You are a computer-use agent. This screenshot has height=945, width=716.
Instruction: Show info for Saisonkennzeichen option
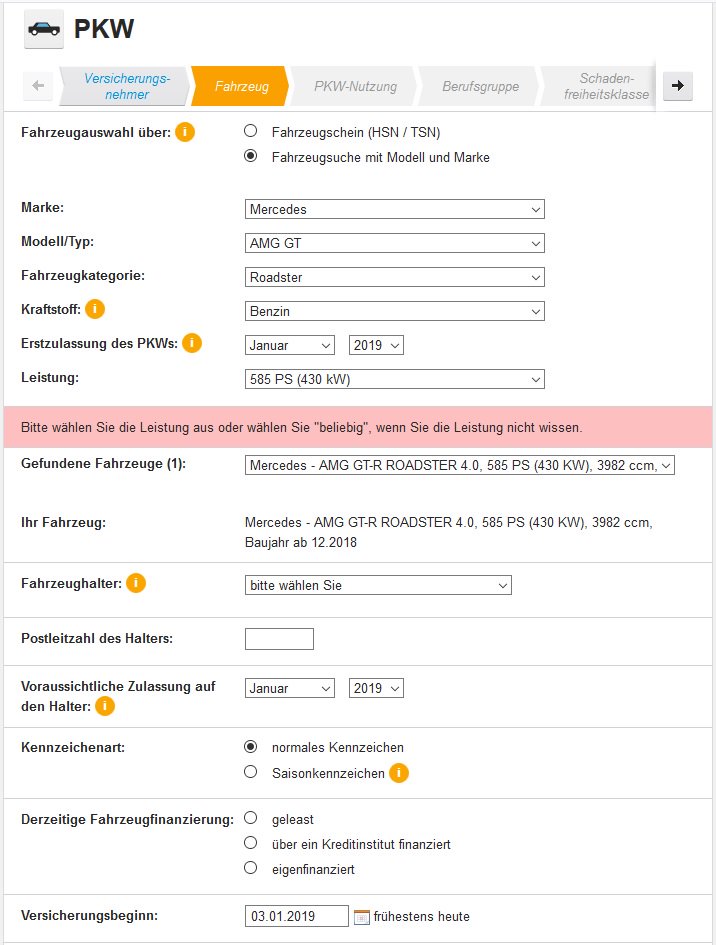(398, 773)
